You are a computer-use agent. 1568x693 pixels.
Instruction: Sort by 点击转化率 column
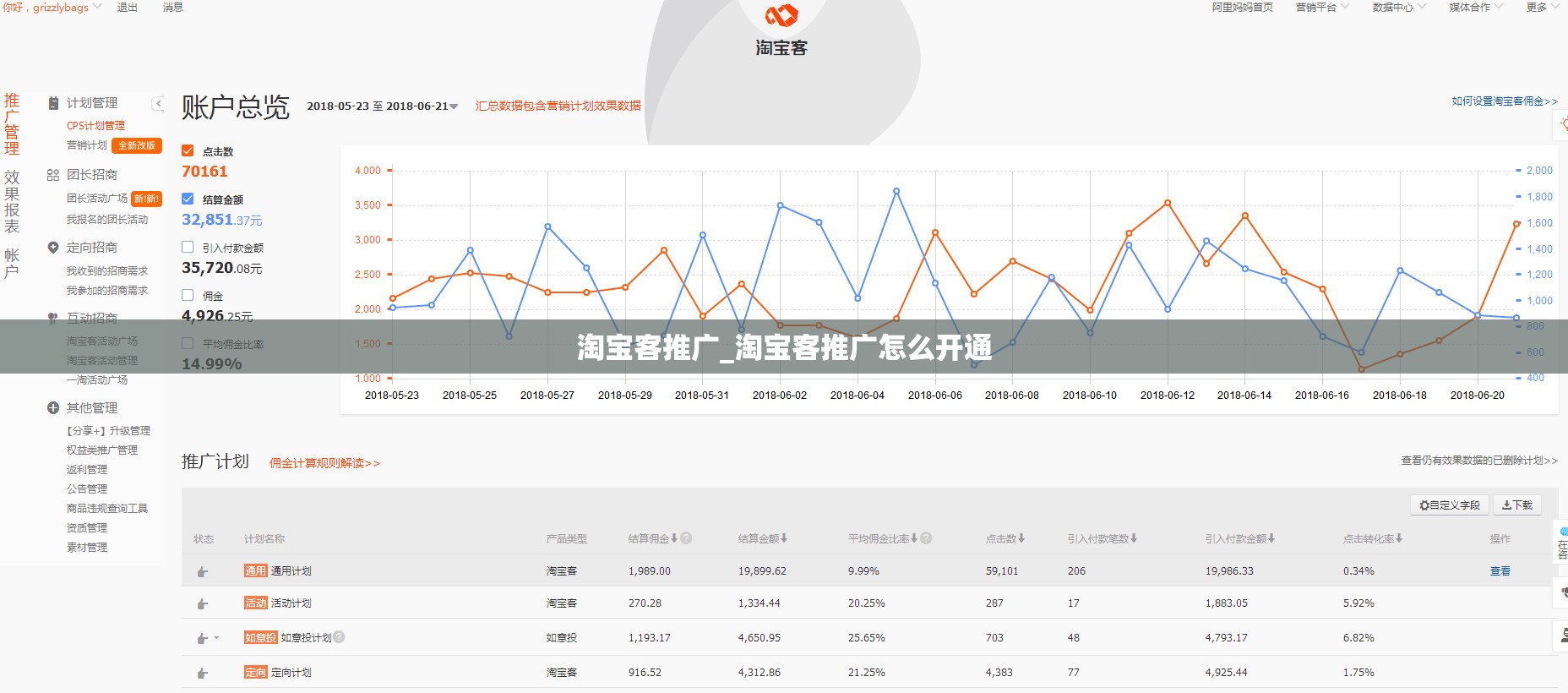[1373, 538]
